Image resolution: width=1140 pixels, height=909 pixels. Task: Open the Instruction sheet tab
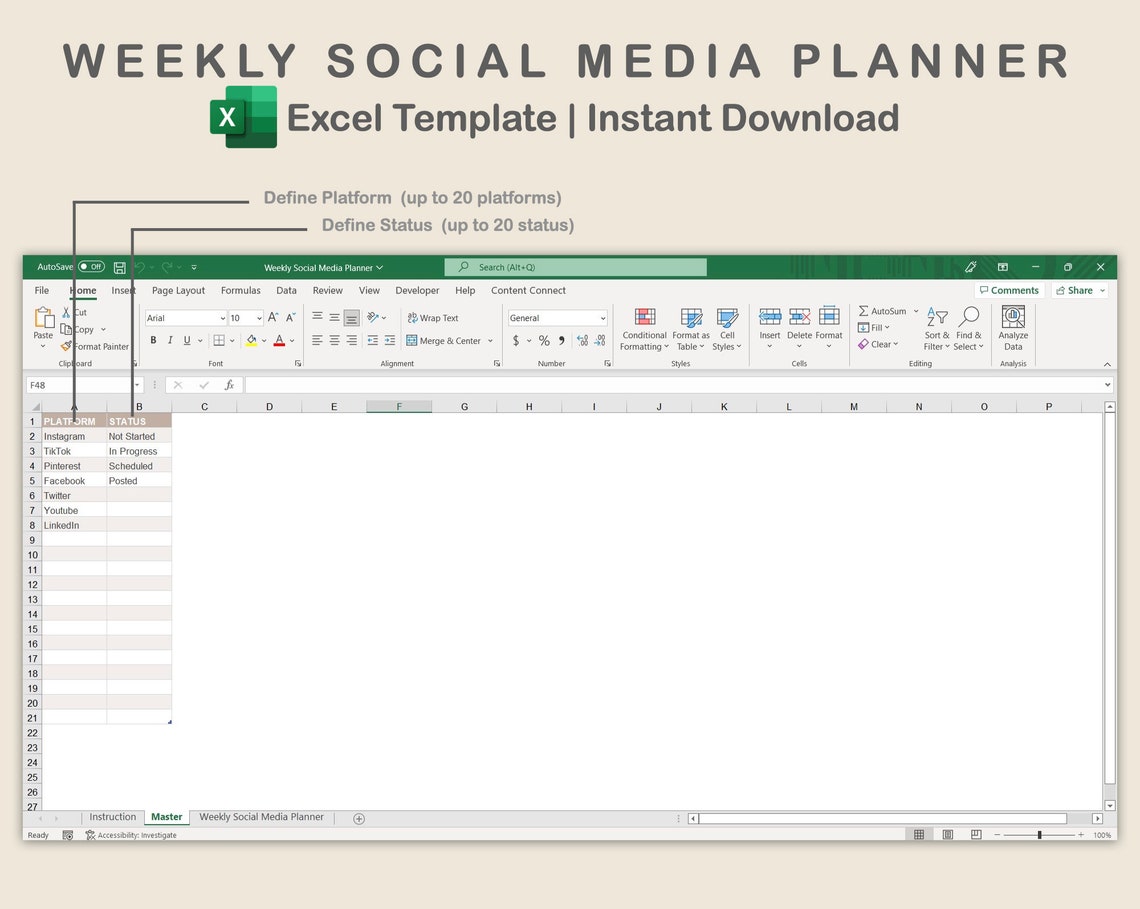[113, 817]
